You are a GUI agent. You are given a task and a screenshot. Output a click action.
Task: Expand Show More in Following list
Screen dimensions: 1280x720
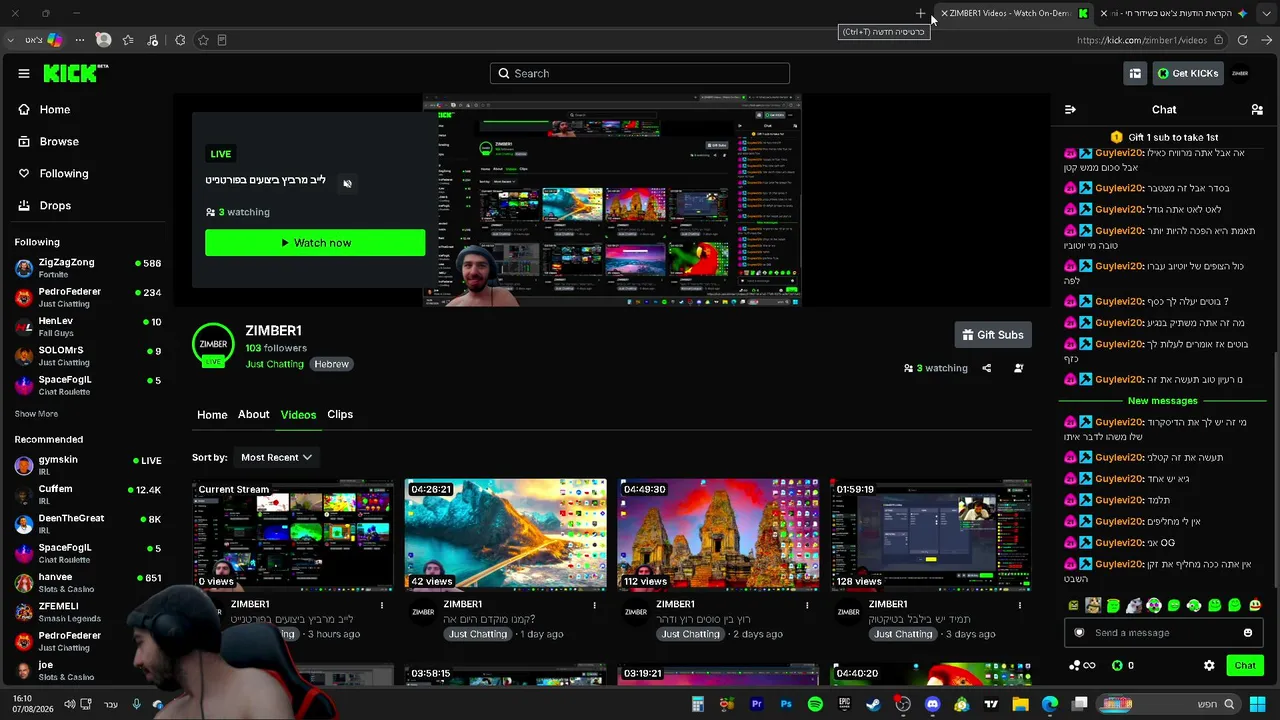36,414
